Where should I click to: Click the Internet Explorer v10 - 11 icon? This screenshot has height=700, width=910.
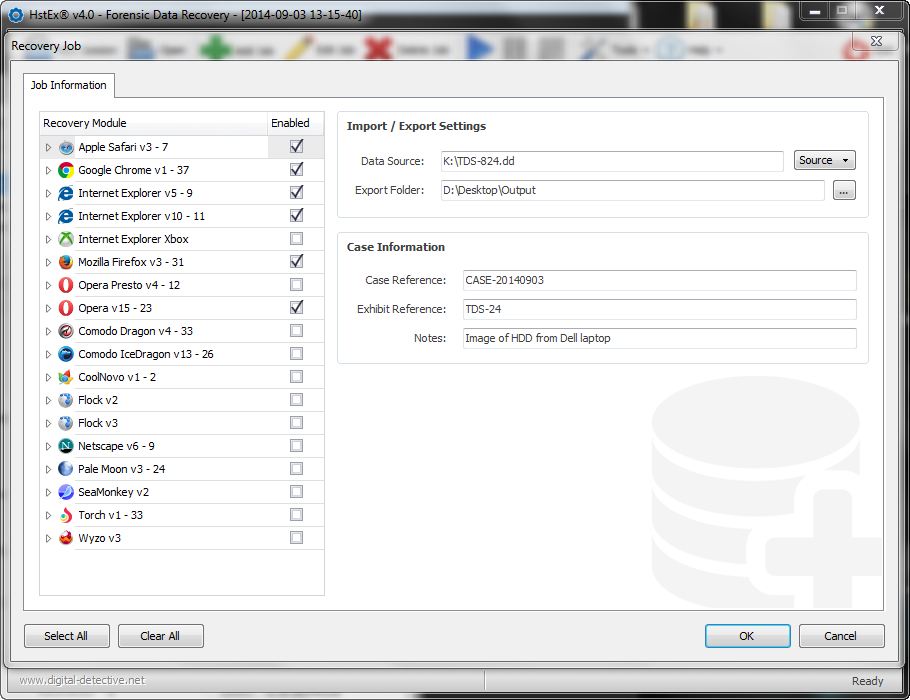tap(66, 217)
